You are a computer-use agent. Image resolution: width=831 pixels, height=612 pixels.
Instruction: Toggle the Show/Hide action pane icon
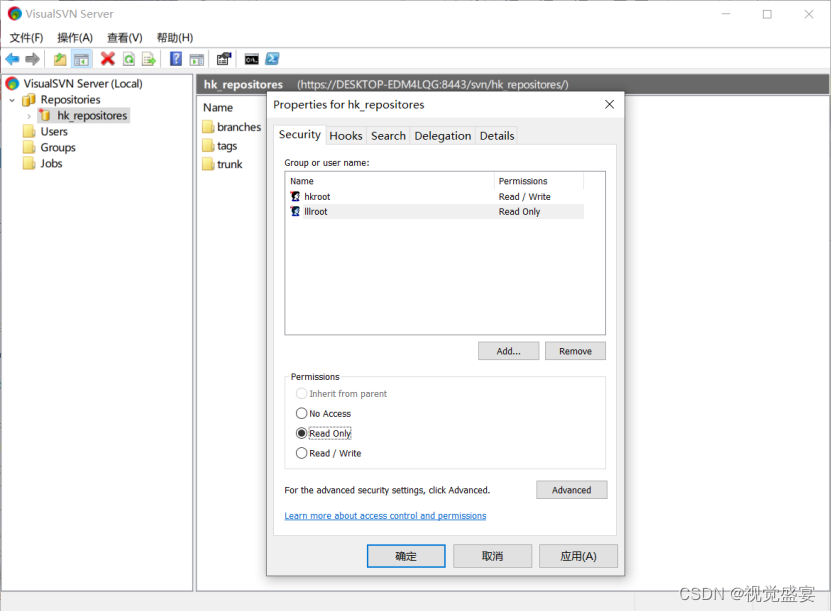[x=197, y=59]
